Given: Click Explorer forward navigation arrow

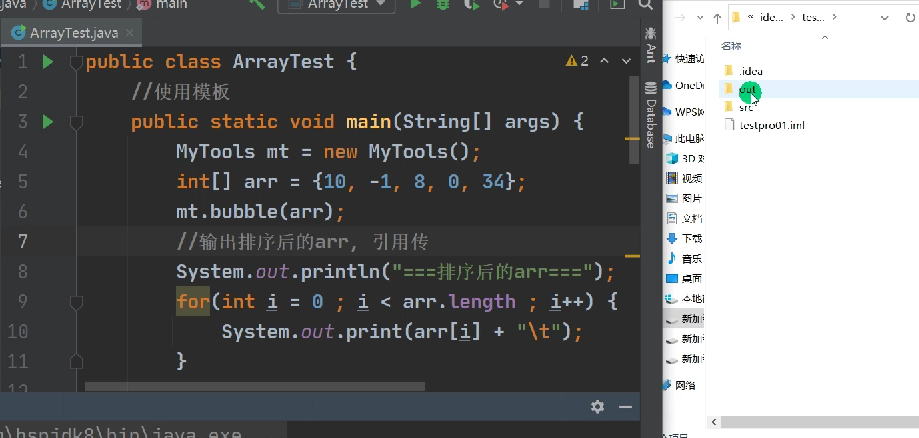Looking at the screenshot, I should [680, 18].
